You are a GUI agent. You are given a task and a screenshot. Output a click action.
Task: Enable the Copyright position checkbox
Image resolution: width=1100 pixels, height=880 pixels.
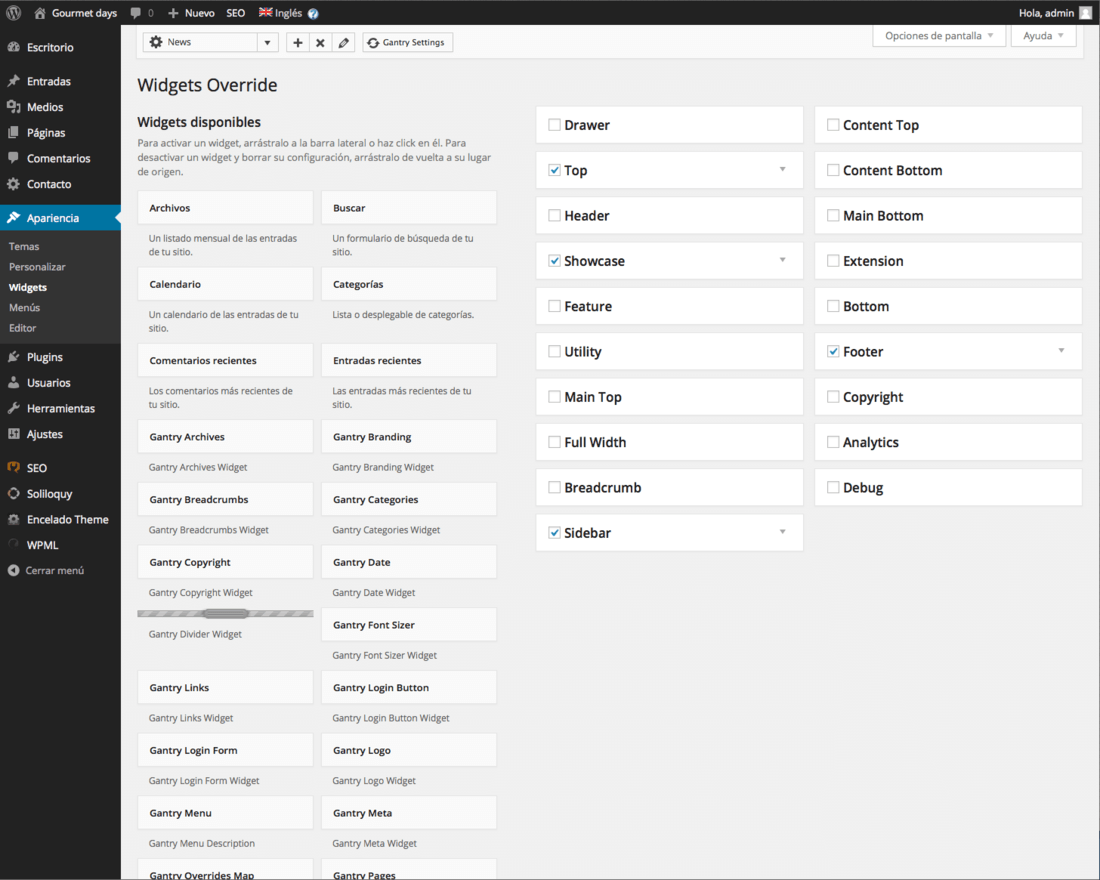pos(833,396)
